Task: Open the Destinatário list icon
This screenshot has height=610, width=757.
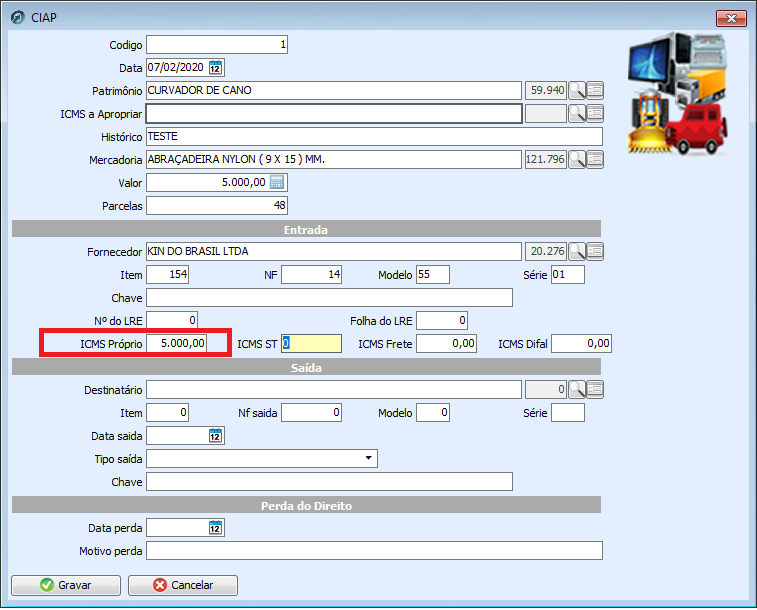Action: (x=595, y=389)
